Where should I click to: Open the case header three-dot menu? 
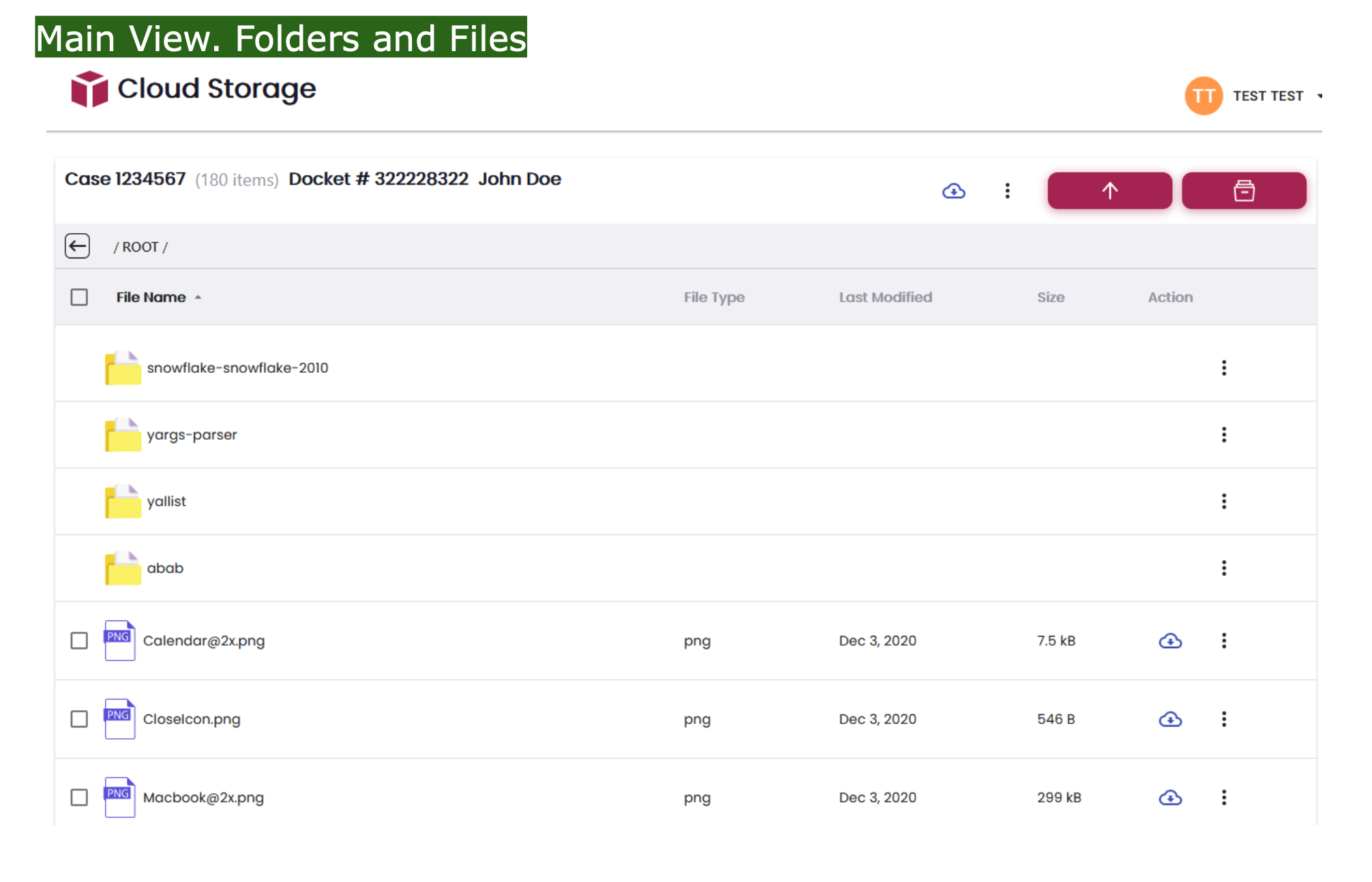[x=1007, y=191]
